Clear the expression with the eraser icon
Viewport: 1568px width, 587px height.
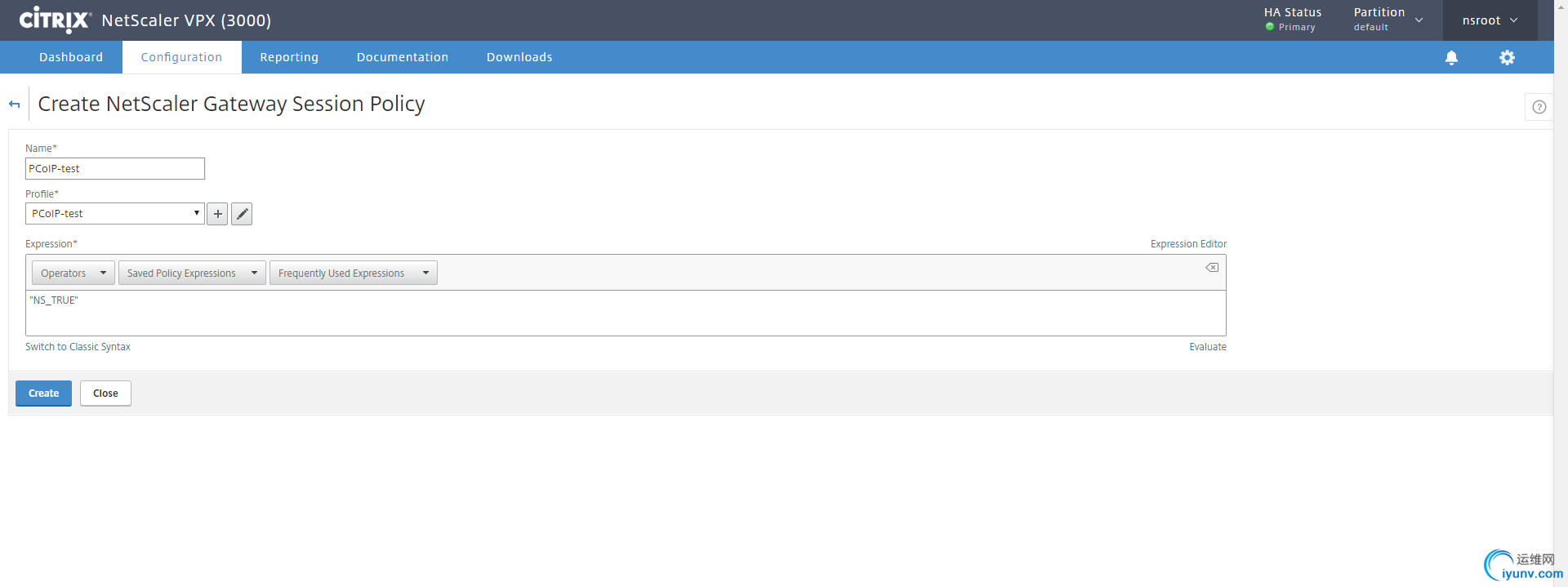pos(1212,268)
